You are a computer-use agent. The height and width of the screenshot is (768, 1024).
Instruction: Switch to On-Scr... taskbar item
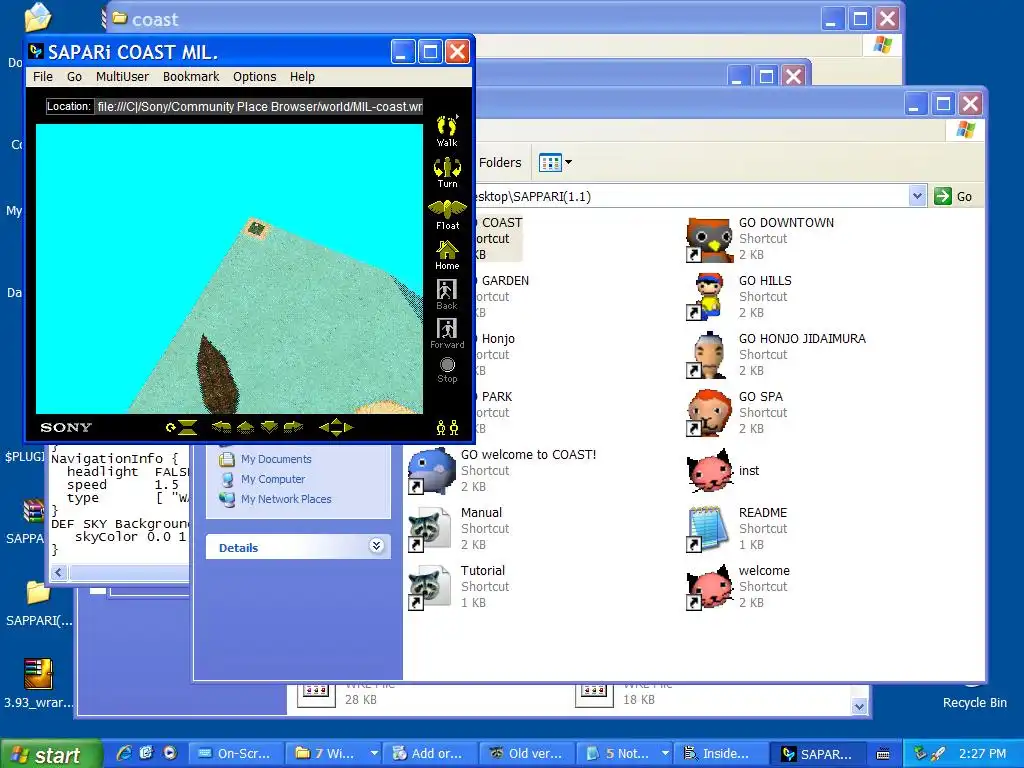236,754
